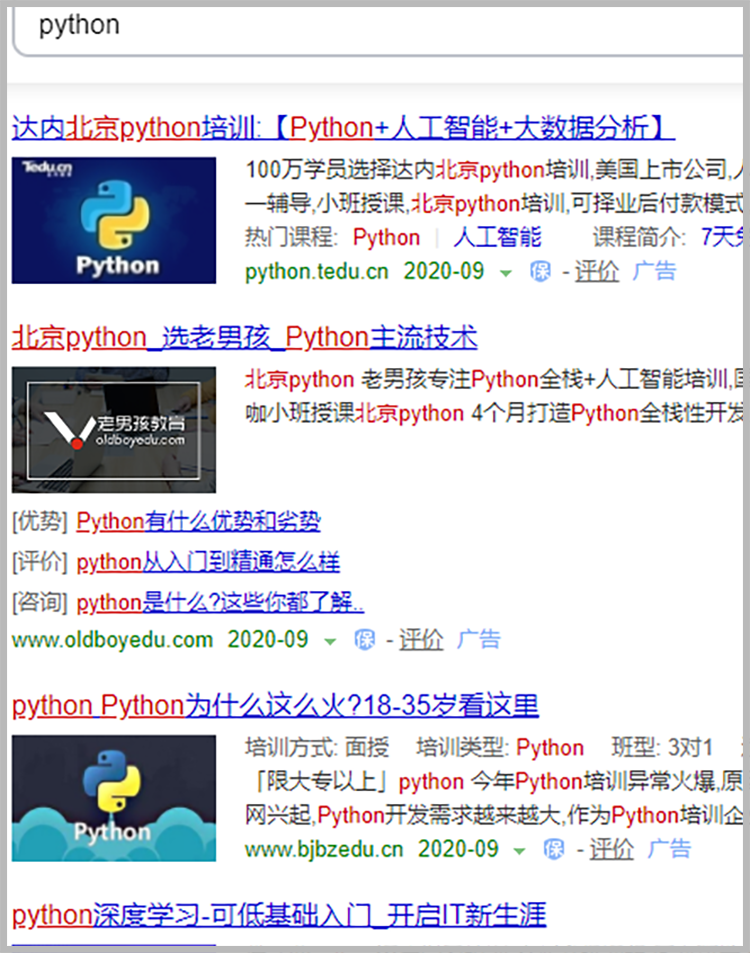Expand dropdown arrow beside python.tedu.cn date

(506, 274)
